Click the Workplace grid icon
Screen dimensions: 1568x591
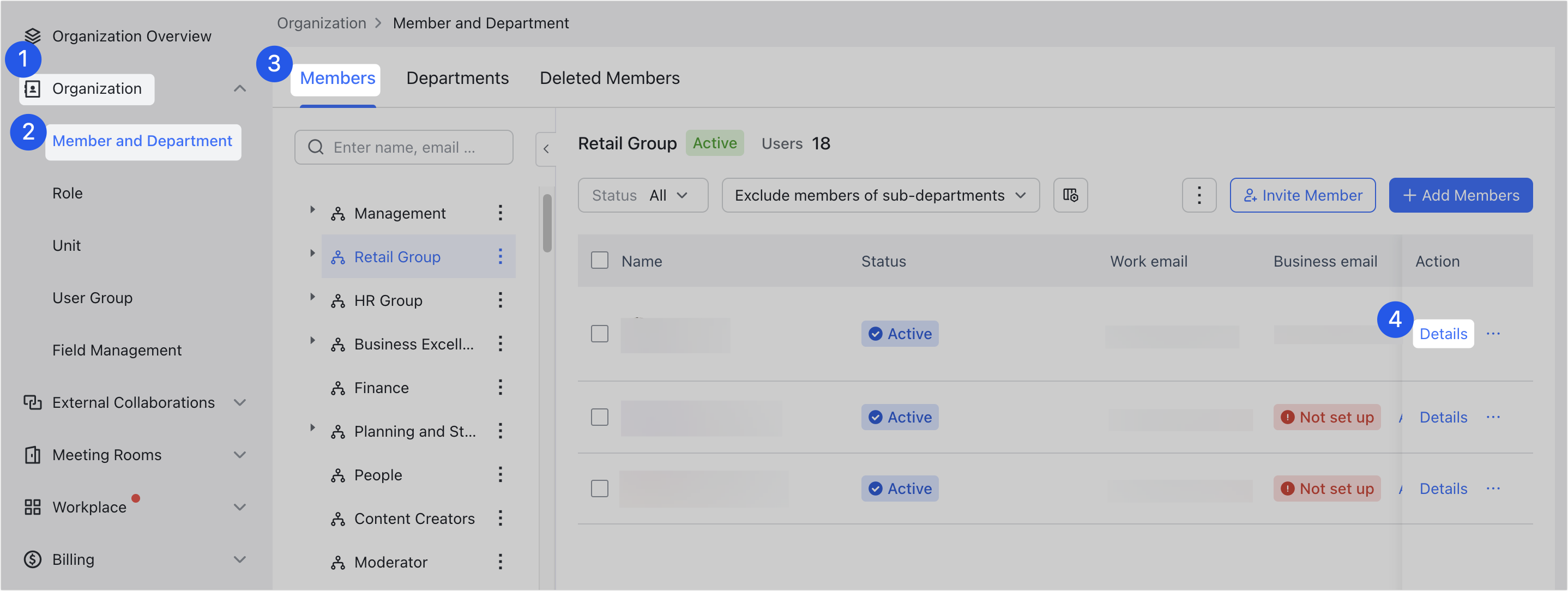pos(32,506)
